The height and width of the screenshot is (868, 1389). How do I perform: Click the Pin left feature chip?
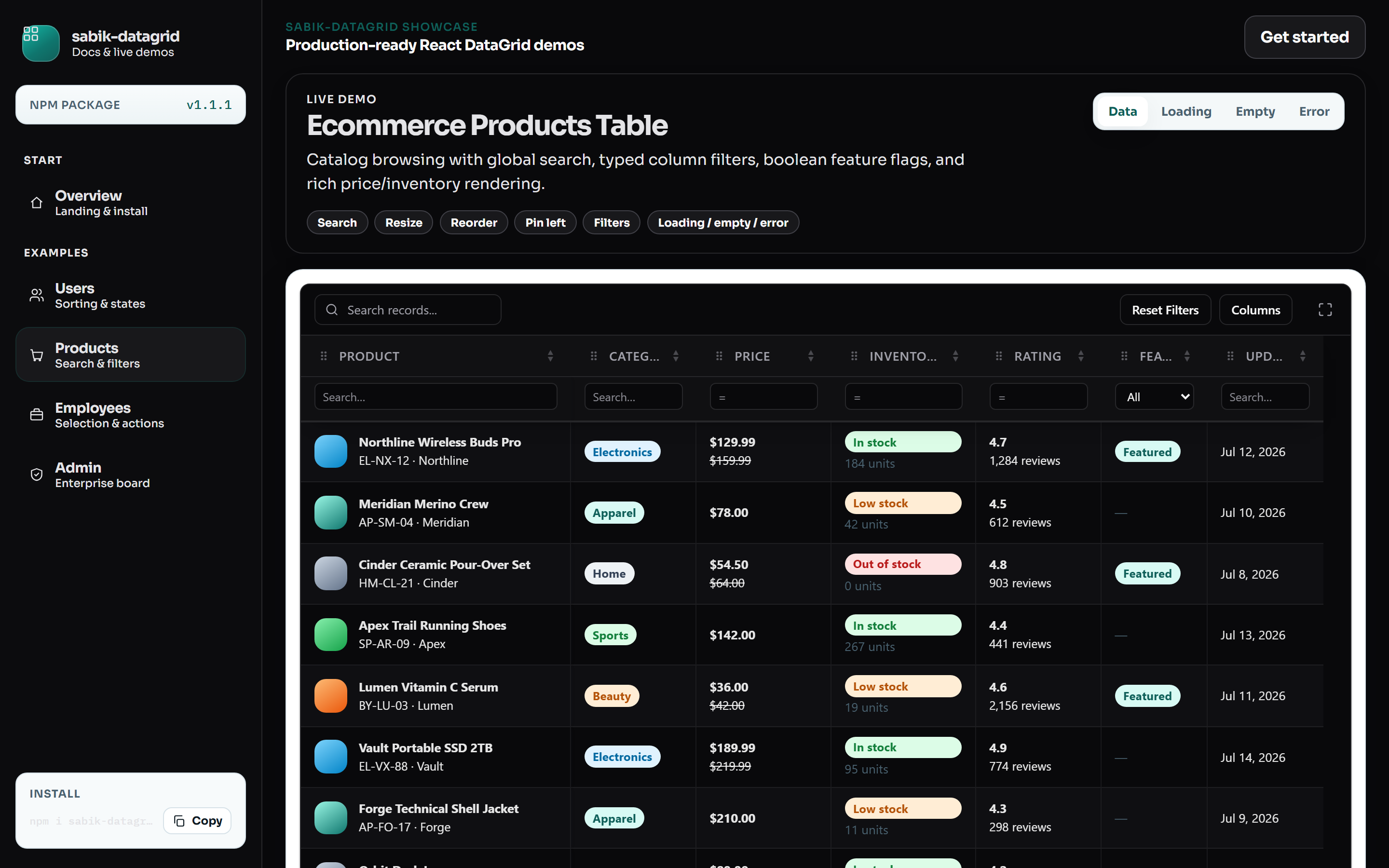[545, 222]
